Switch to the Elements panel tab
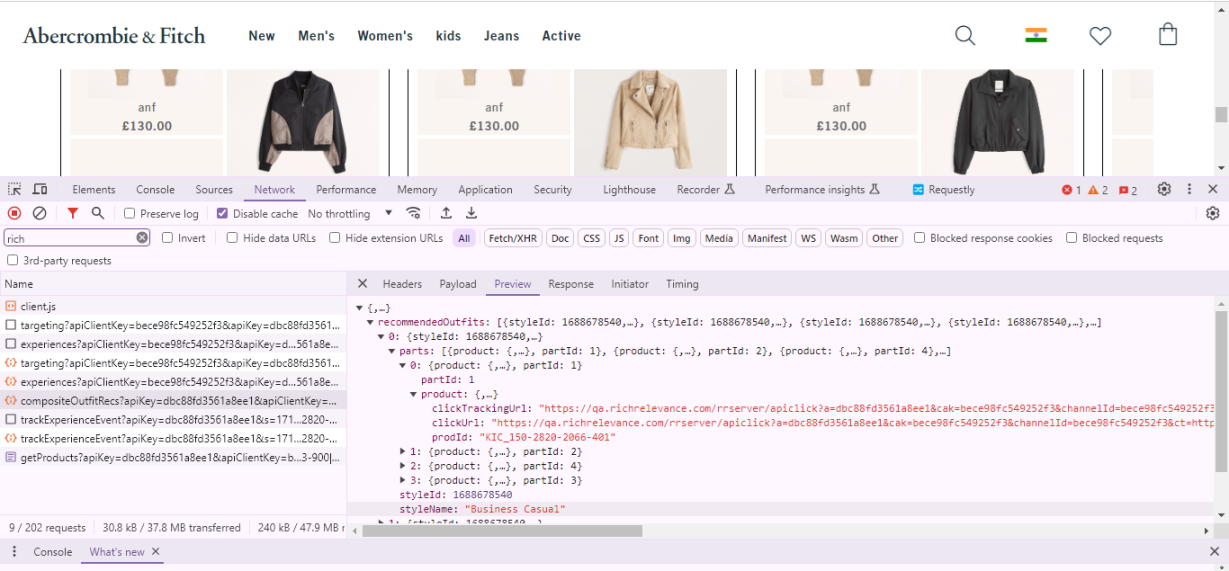Image resolution: width=1229 pixels, height=571 pixels. (94, 190)
